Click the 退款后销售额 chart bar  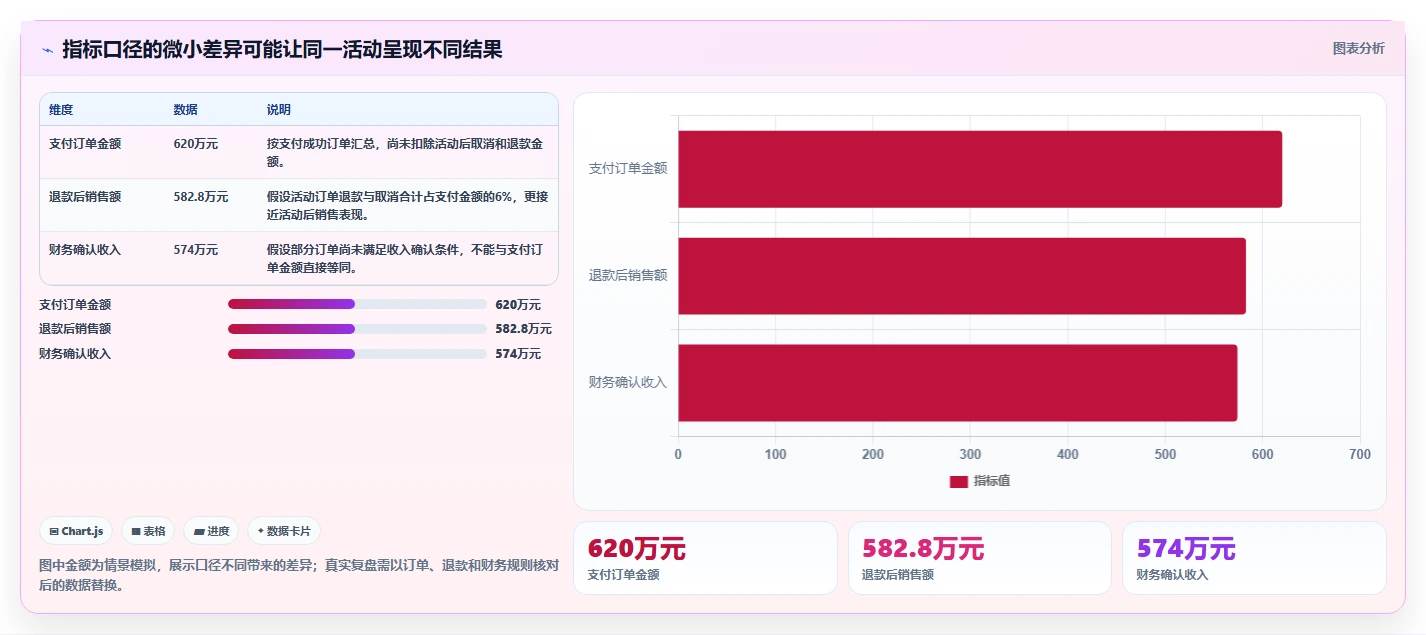pyautogui.click(x=962, y=276)
